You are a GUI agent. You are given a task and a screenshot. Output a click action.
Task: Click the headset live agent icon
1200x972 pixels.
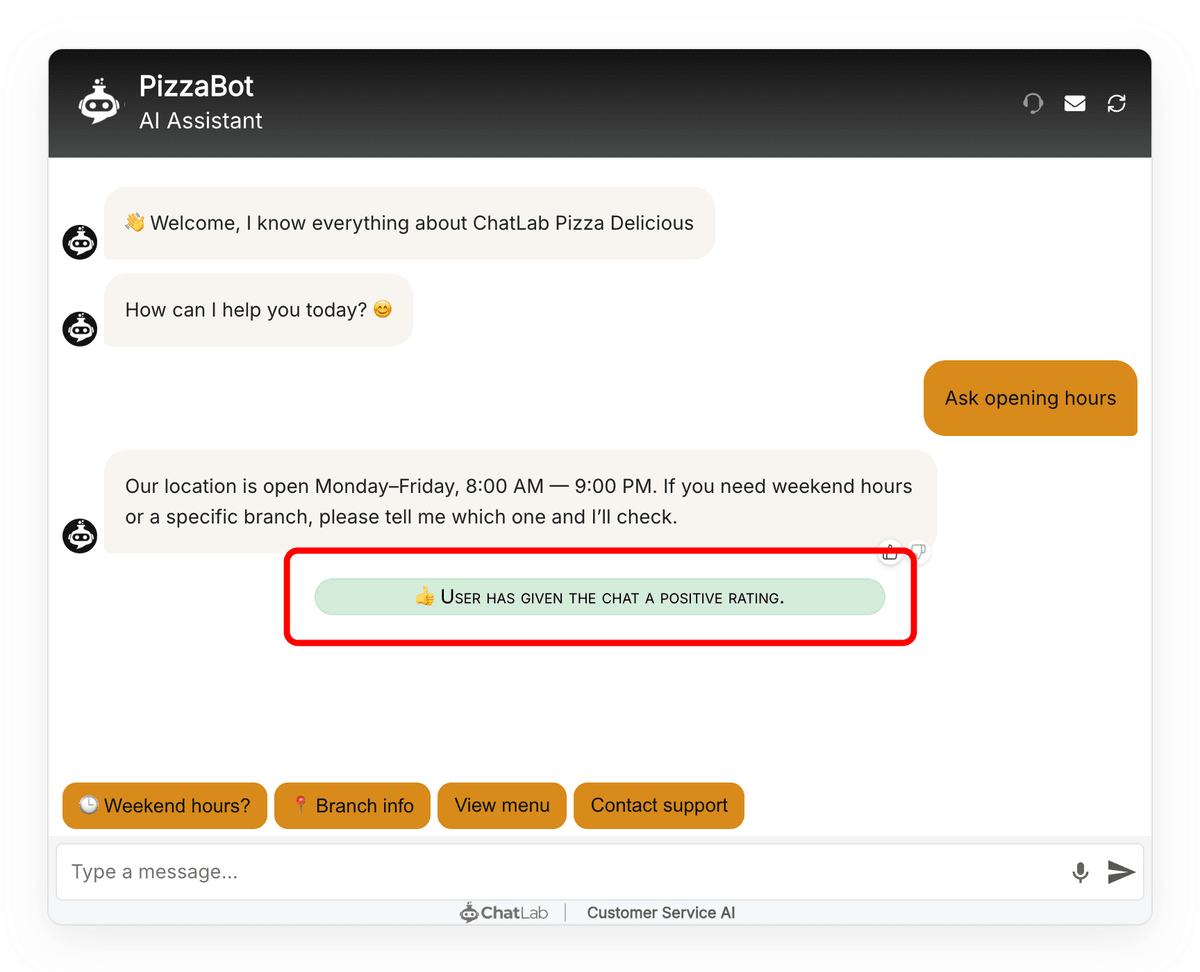click(x=1033, y=103)
